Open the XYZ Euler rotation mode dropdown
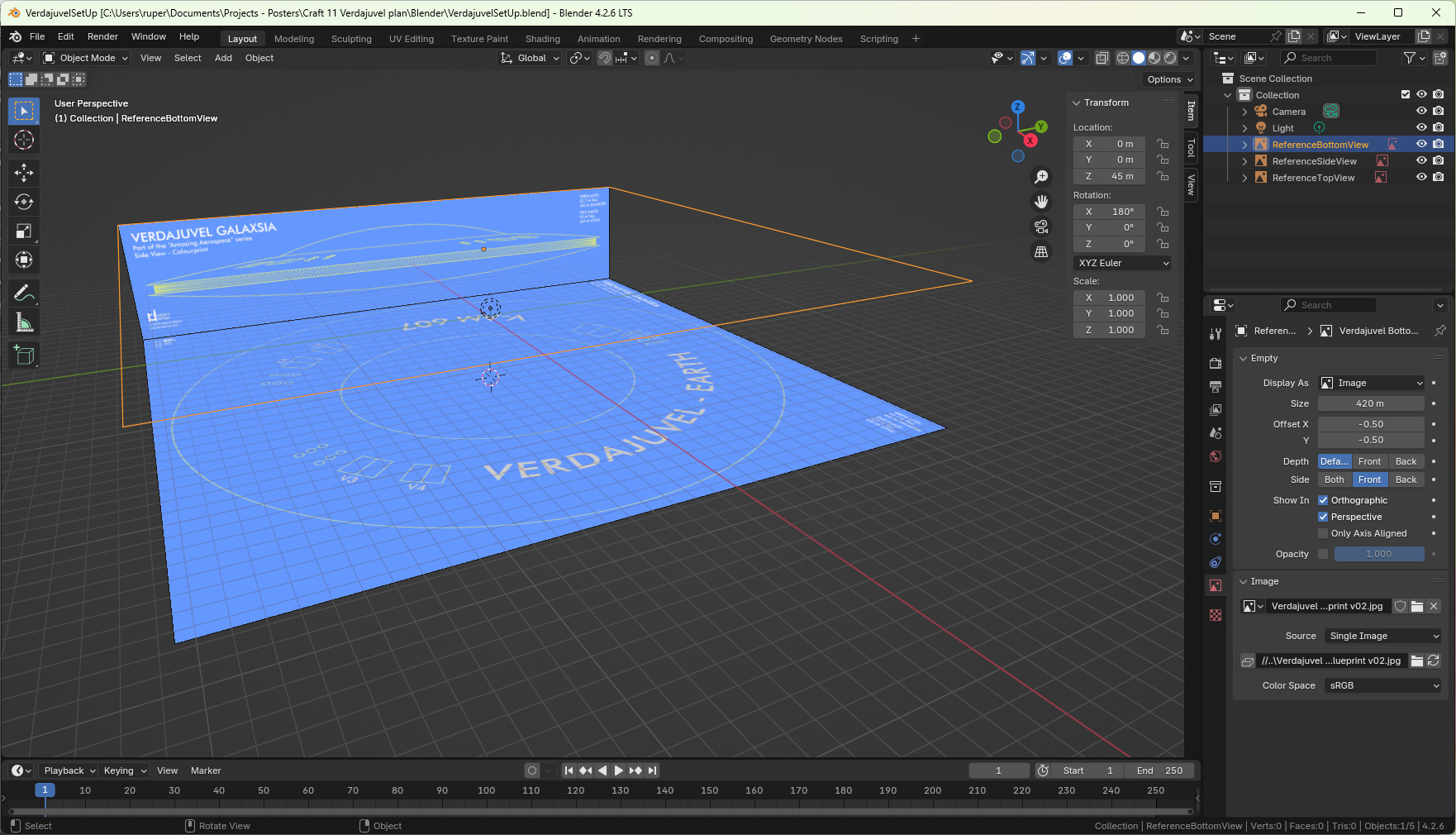Screen dimensions: 1456x835 1121,262
